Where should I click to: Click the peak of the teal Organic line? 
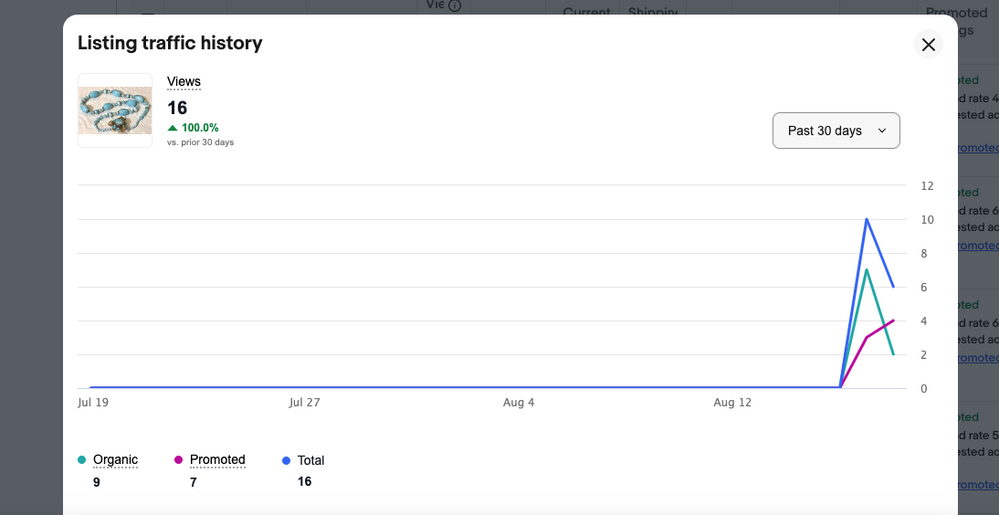pos(866,270)
